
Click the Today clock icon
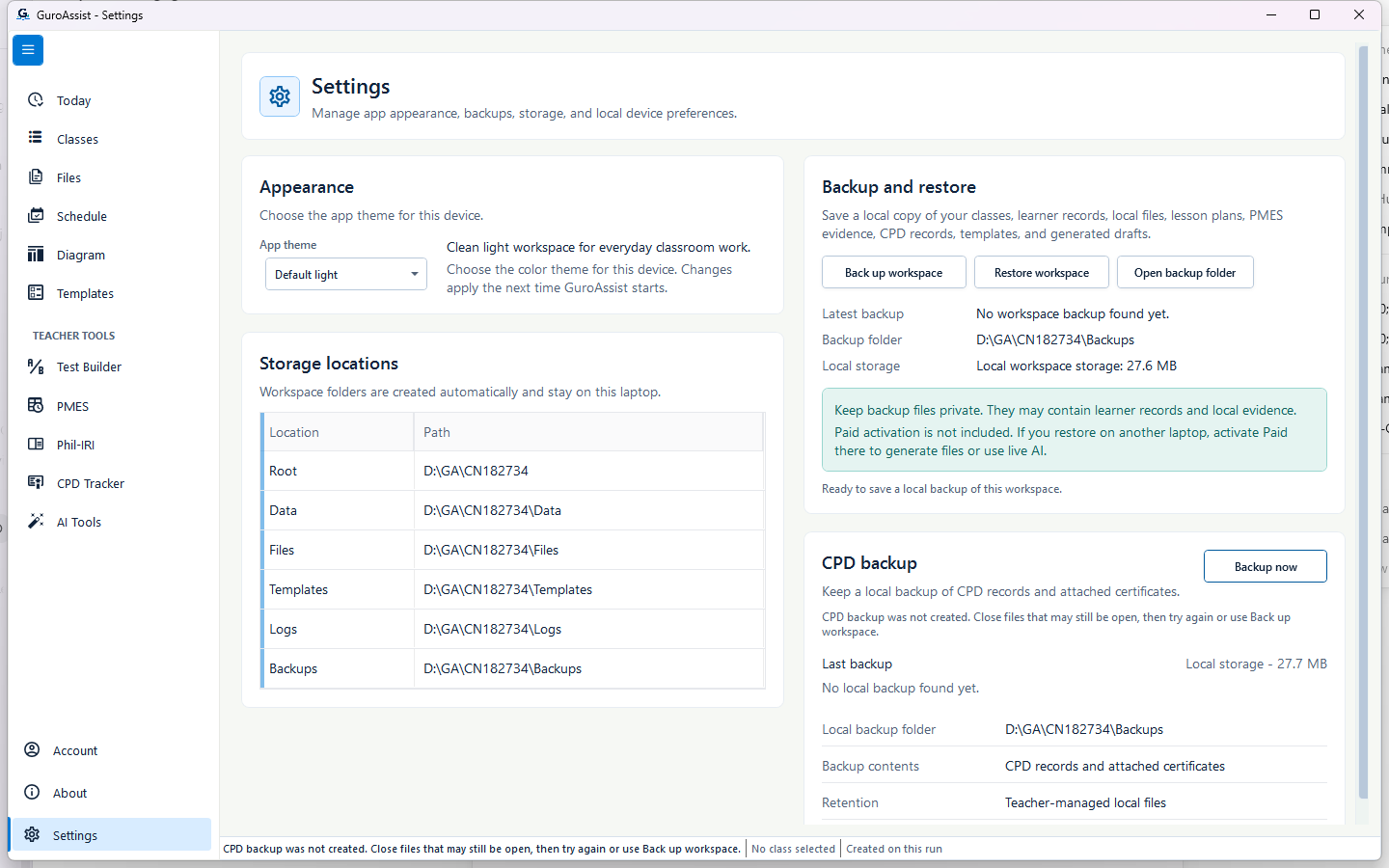tap(36, 100)
